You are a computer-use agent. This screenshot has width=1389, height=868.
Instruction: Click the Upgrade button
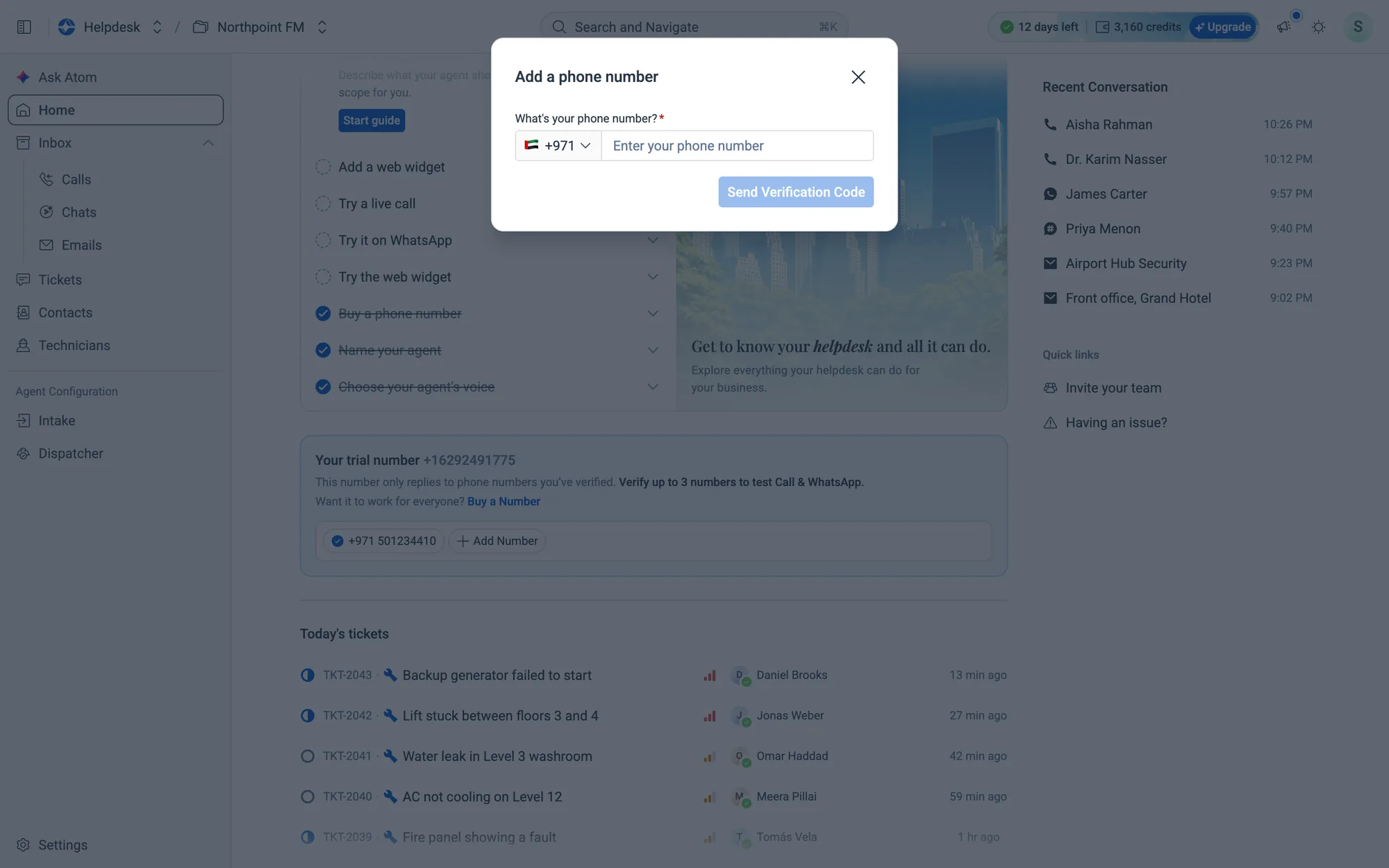click(1222, 27)
